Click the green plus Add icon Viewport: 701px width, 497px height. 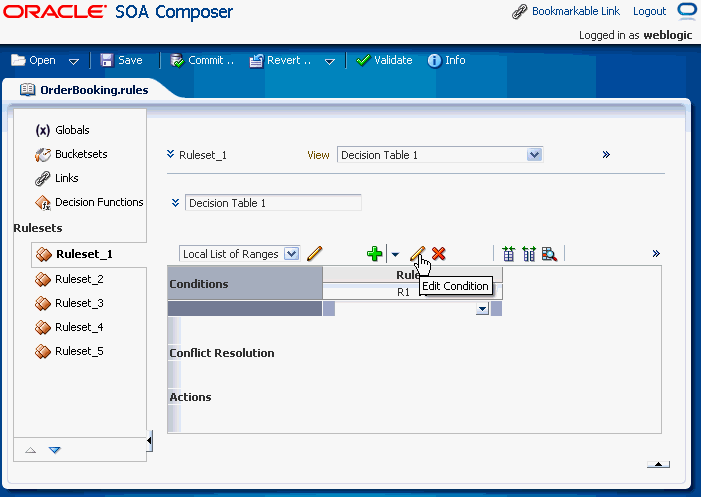[375, 254]
